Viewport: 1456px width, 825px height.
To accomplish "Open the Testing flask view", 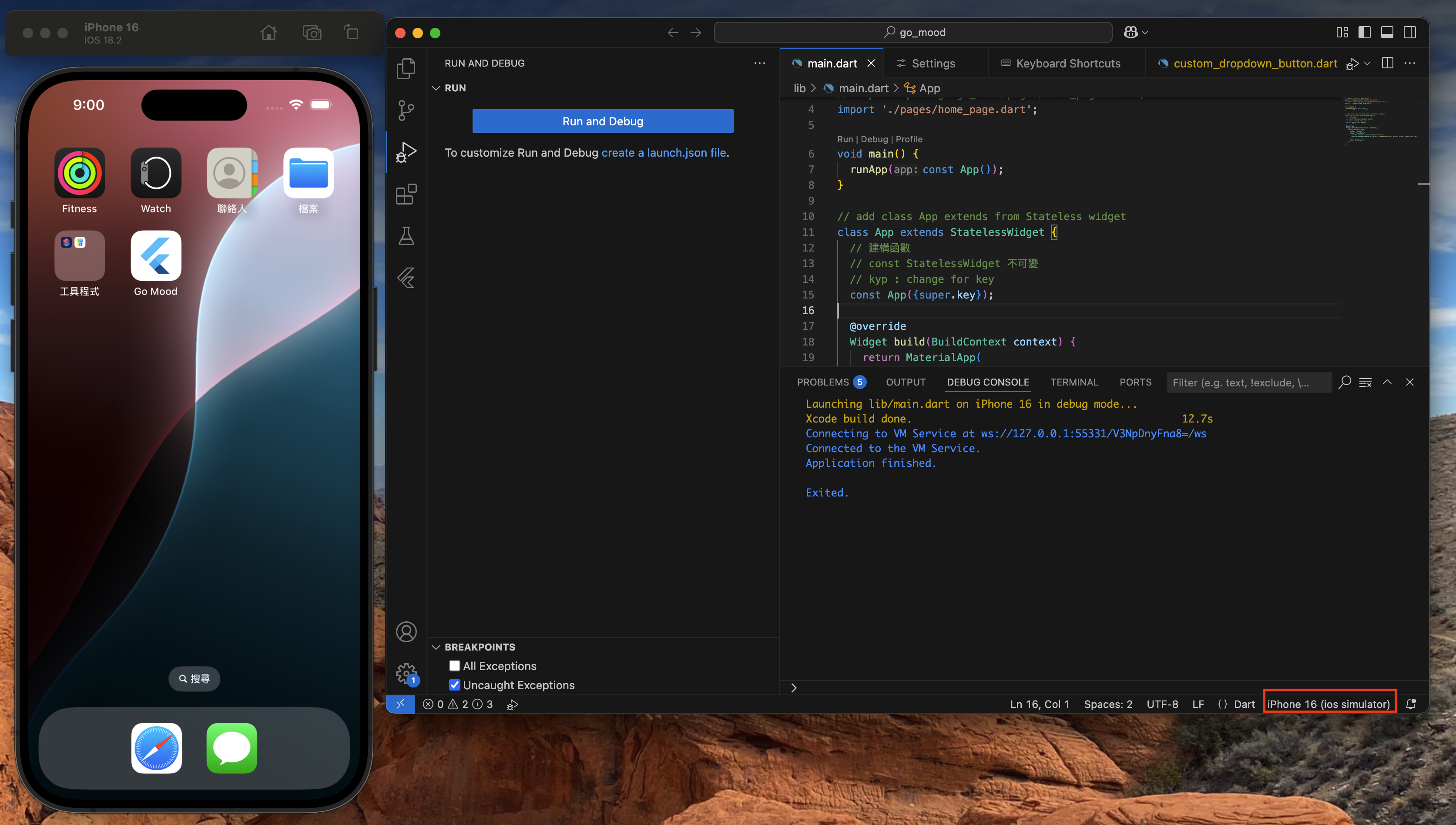I will tap(406, 236).
